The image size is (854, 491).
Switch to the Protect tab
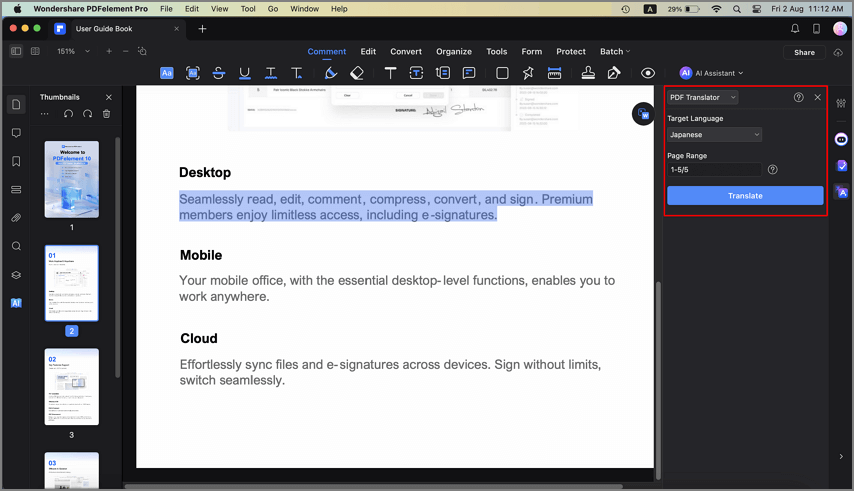tap(571, 51)
